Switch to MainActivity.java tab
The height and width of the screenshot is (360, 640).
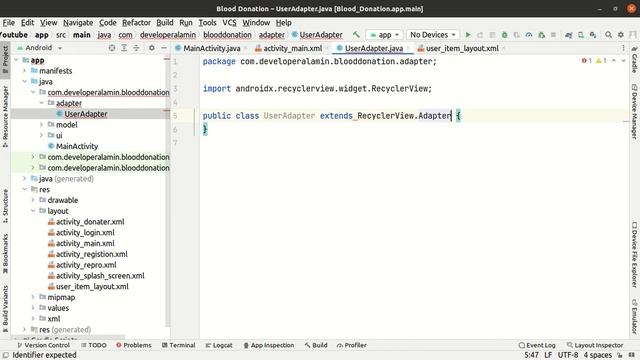[211, 48]
